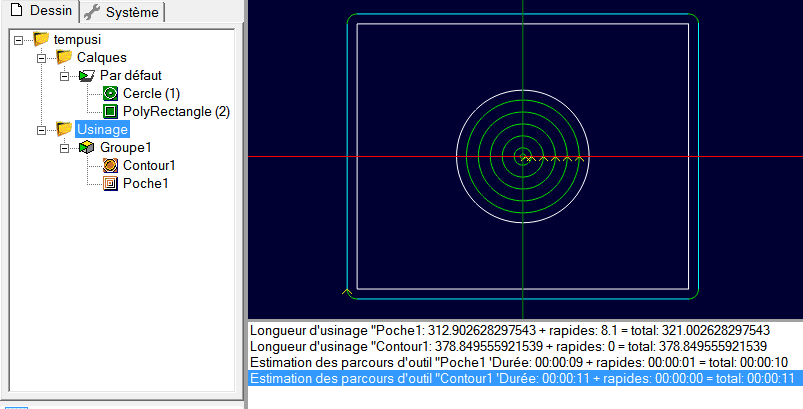803x409 pixels.
Task: Select Cercle (1) in the tree
Action: pos(152,94)
